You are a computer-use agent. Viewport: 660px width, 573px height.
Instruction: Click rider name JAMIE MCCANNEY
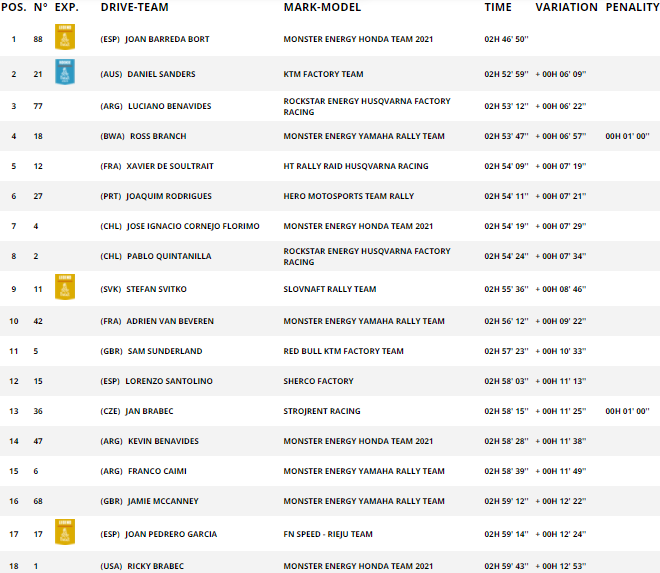(163, 501)
